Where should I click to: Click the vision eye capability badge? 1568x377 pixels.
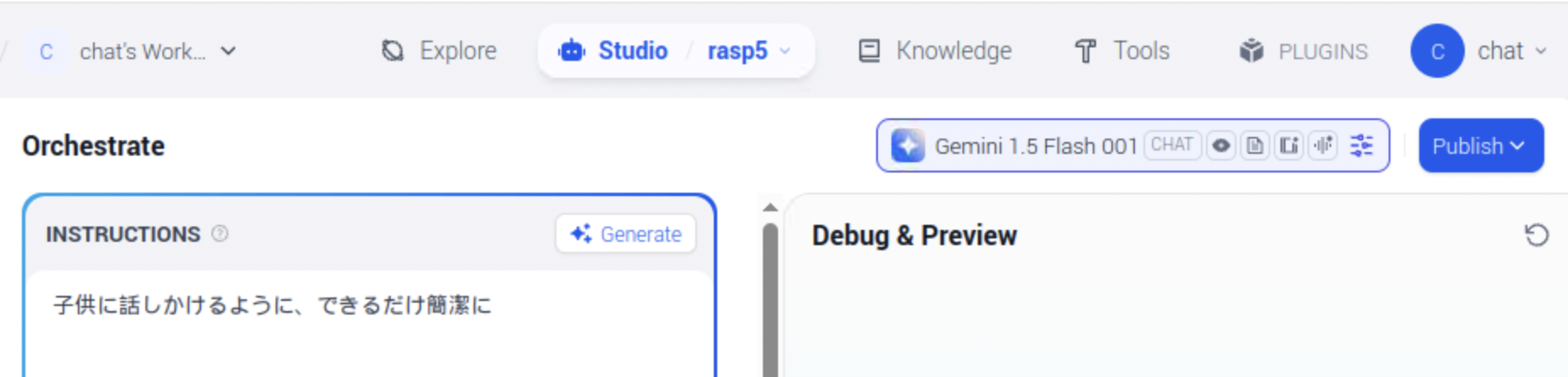pos(1220,145)
